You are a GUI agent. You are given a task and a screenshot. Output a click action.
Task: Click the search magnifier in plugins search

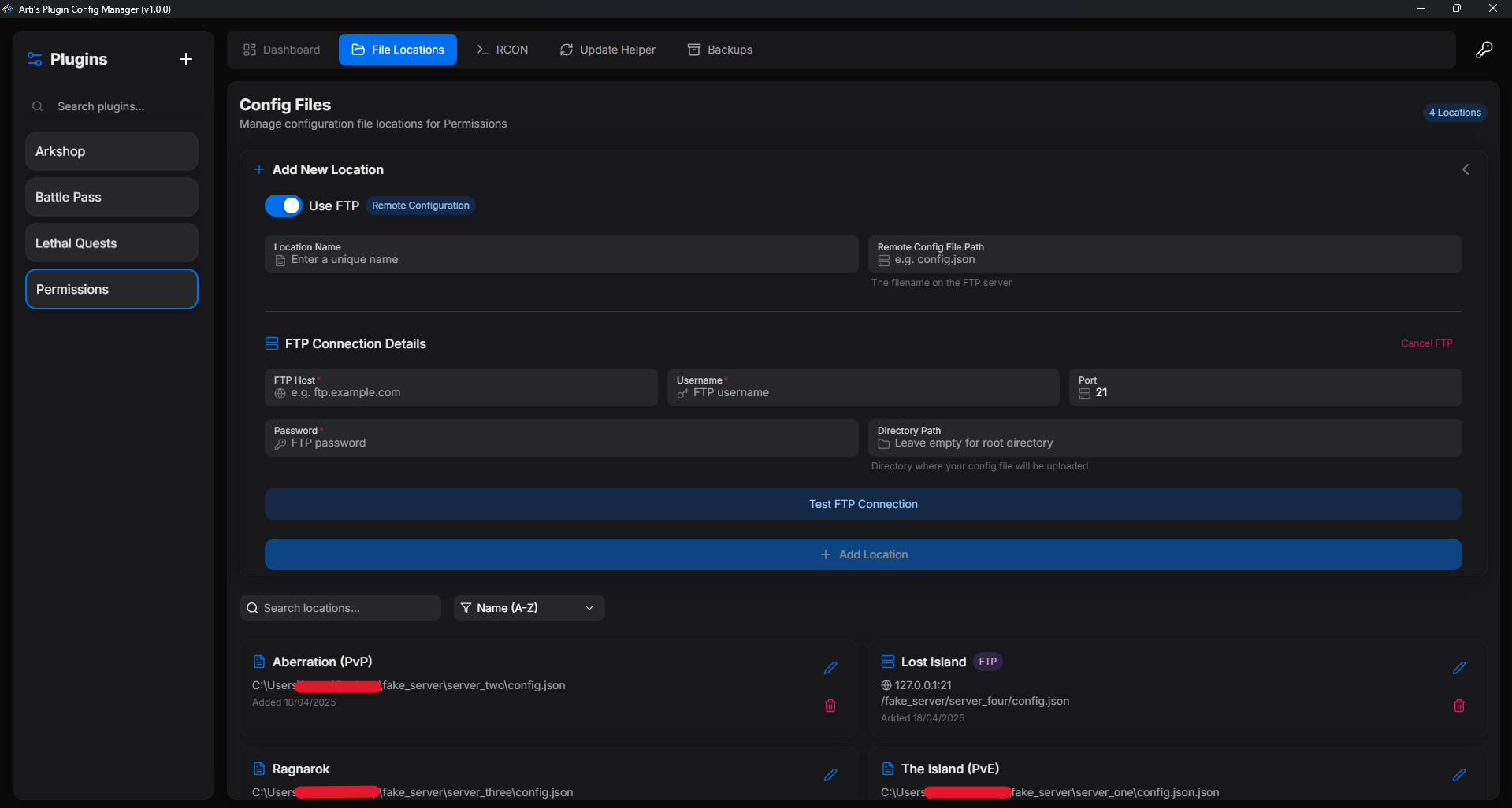tap(37, 106)
